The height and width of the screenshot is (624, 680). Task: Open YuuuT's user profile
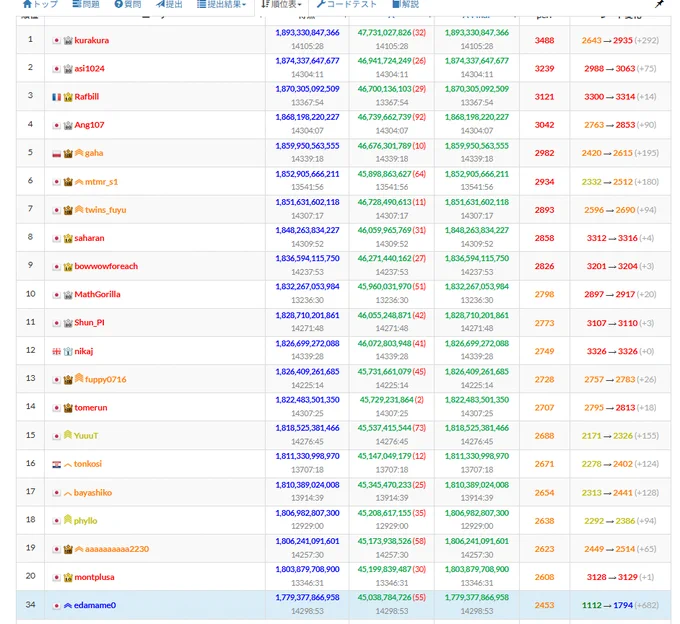click(x=86, y=436)
